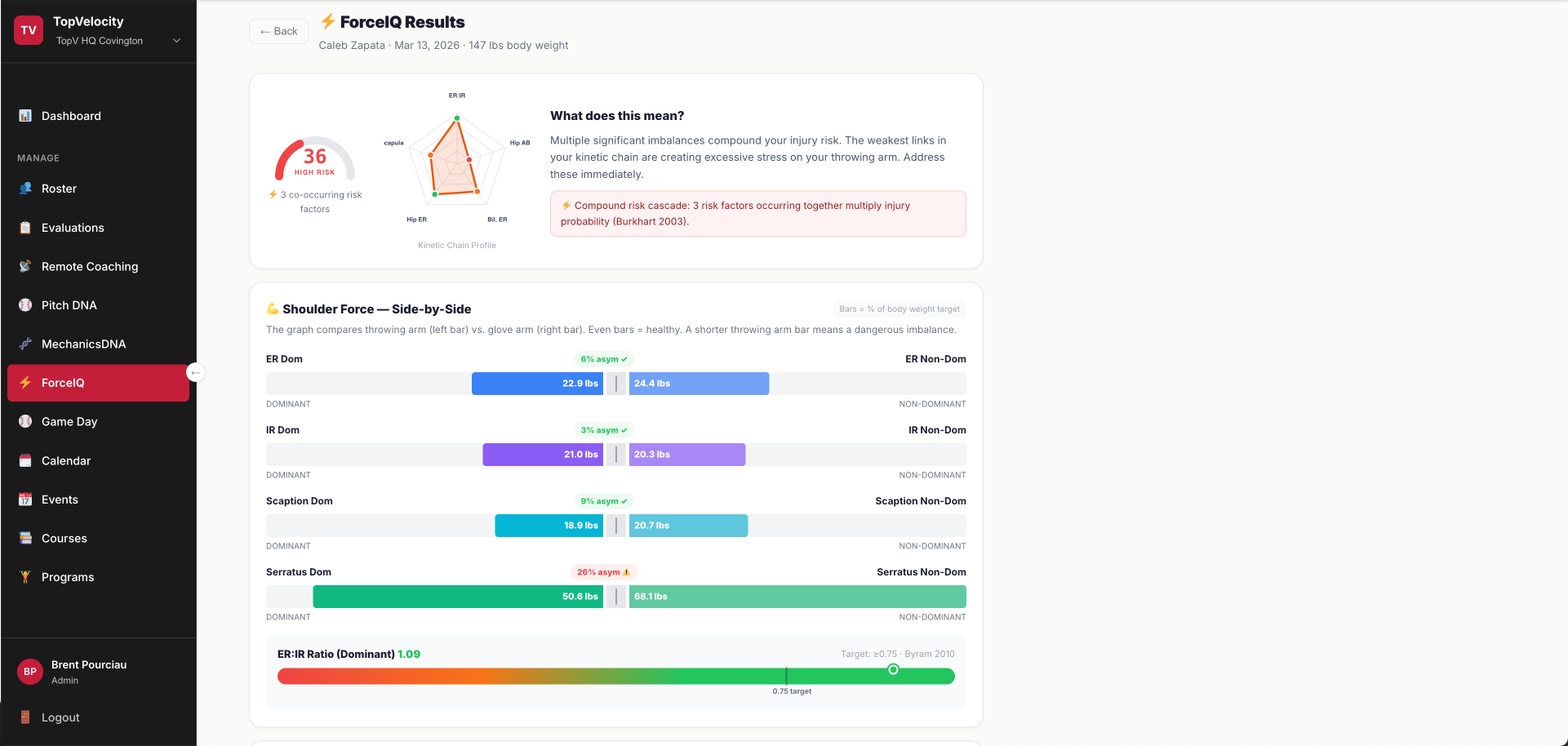
Task: Open Evaluations via its clipboard icon
Action: pyautogui.click(x=25, y=228)
